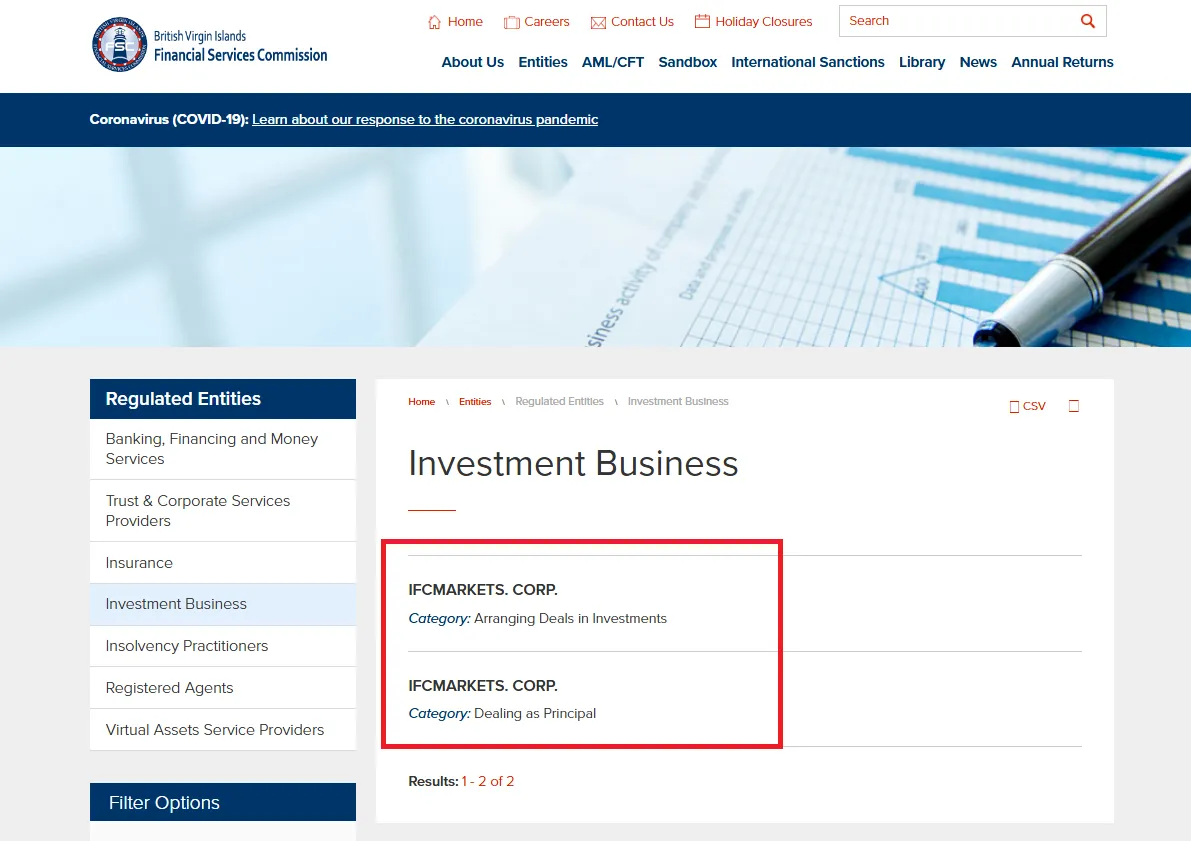The height and width of the screenshot is (841, 1191).
Task: Click the FSC logo emblem
Action: tap(119, 45)
